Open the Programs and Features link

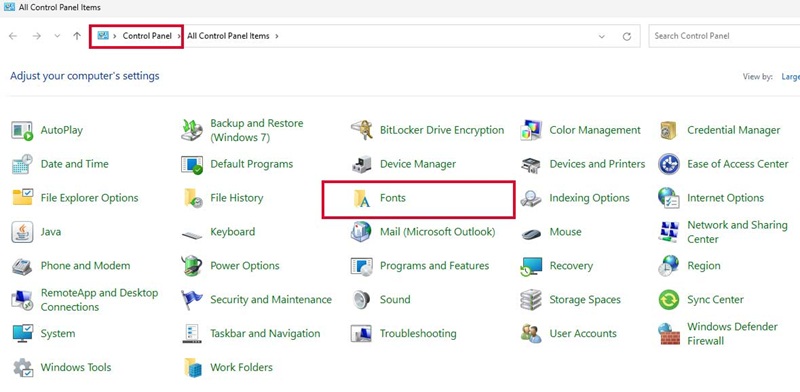pyautogui.click(x=434, y=266)
